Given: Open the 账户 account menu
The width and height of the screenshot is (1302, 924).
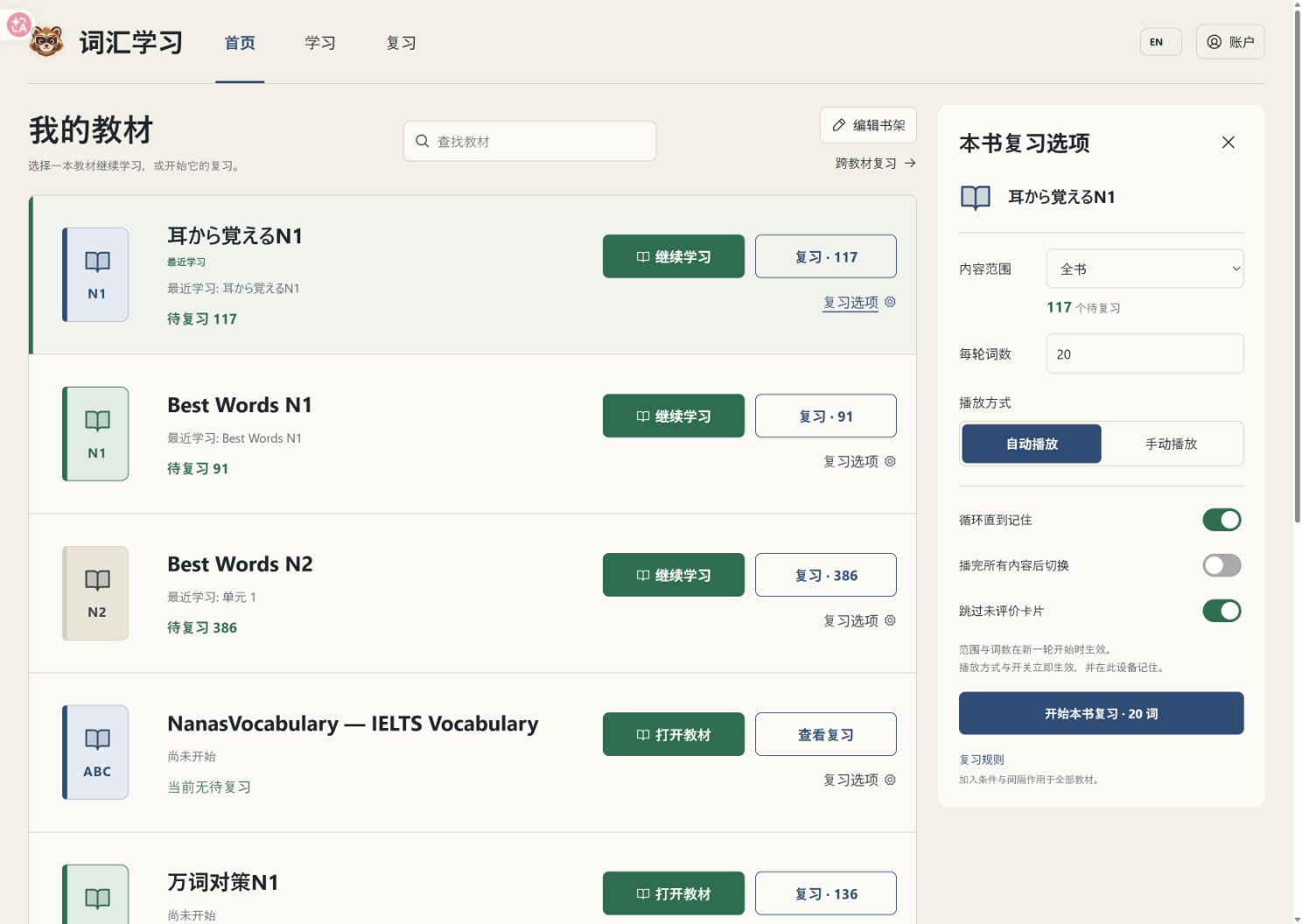Looking at the screenshot, I should pos(1230,42).
